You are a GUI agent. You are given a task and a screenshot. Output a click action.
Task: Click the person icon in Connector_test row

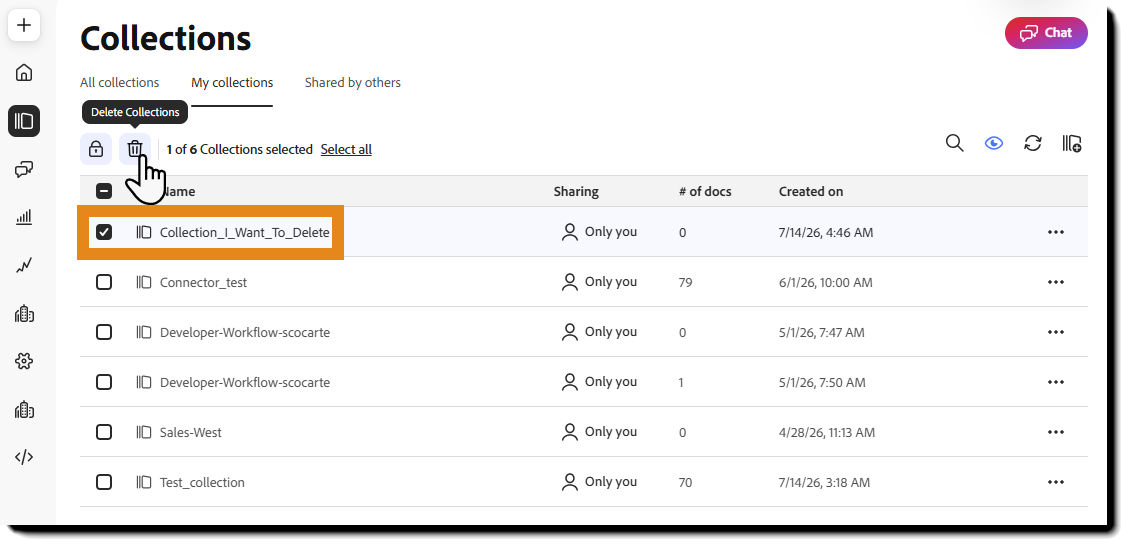tap(570, 282)
